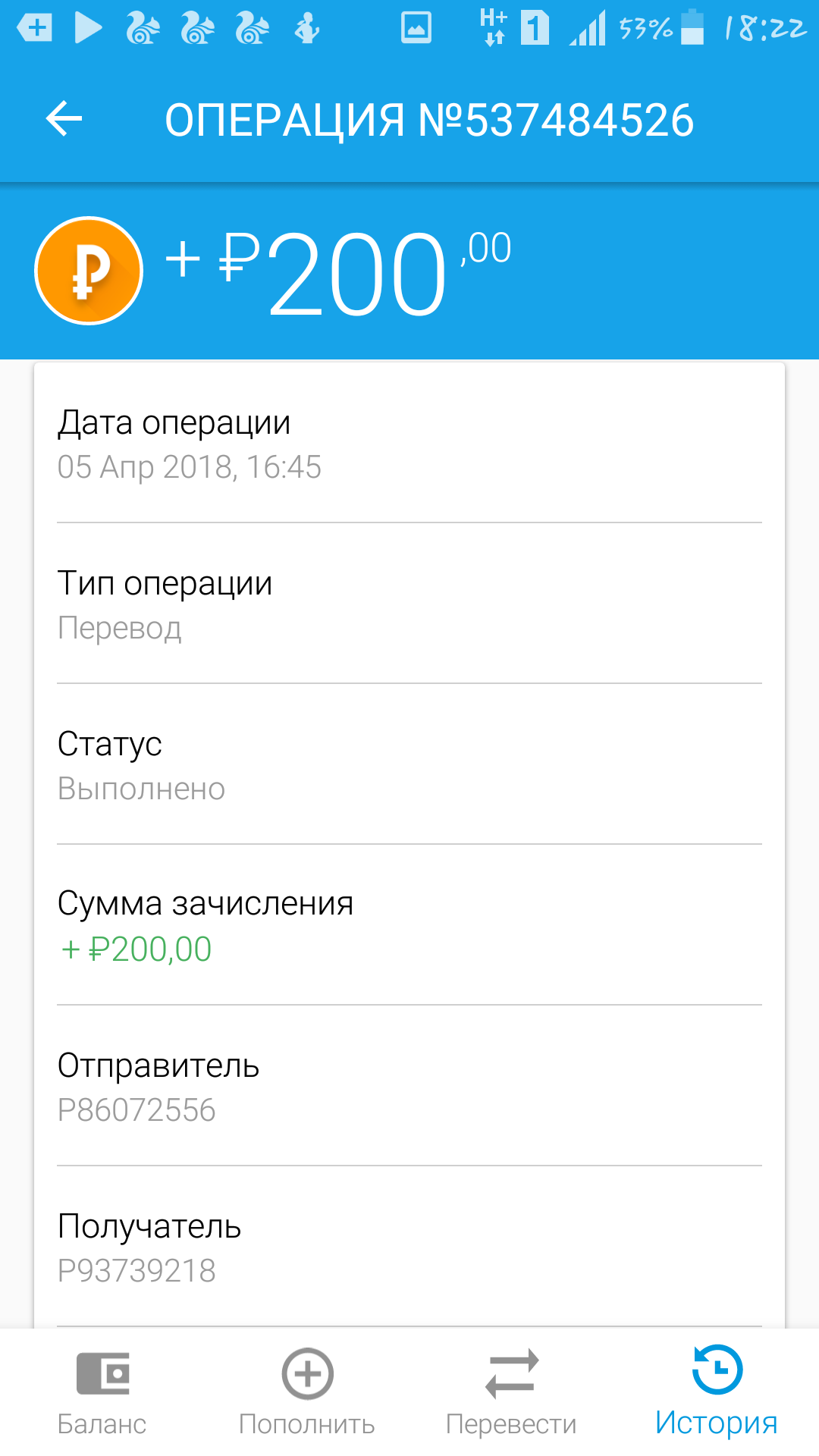
Task: Tap the Дата операции date value
Action: [190, 467]
